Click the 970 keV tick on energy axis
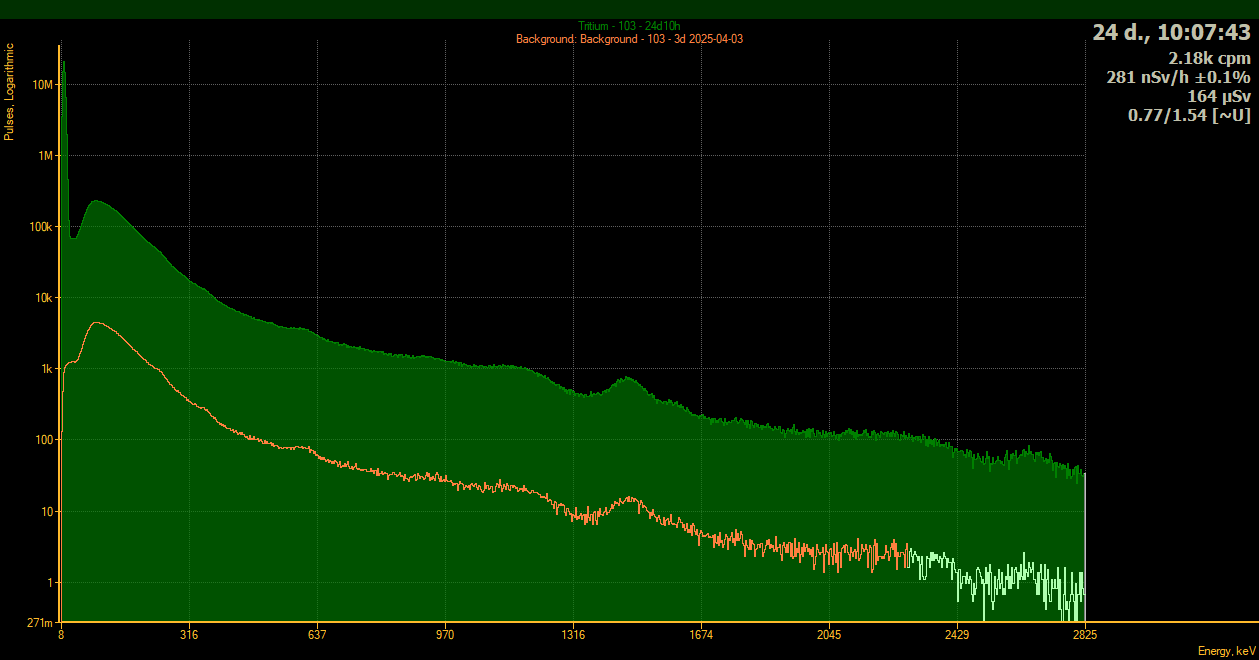The height and width of the screenshot is (660, 1259). [x=445, y=634]
